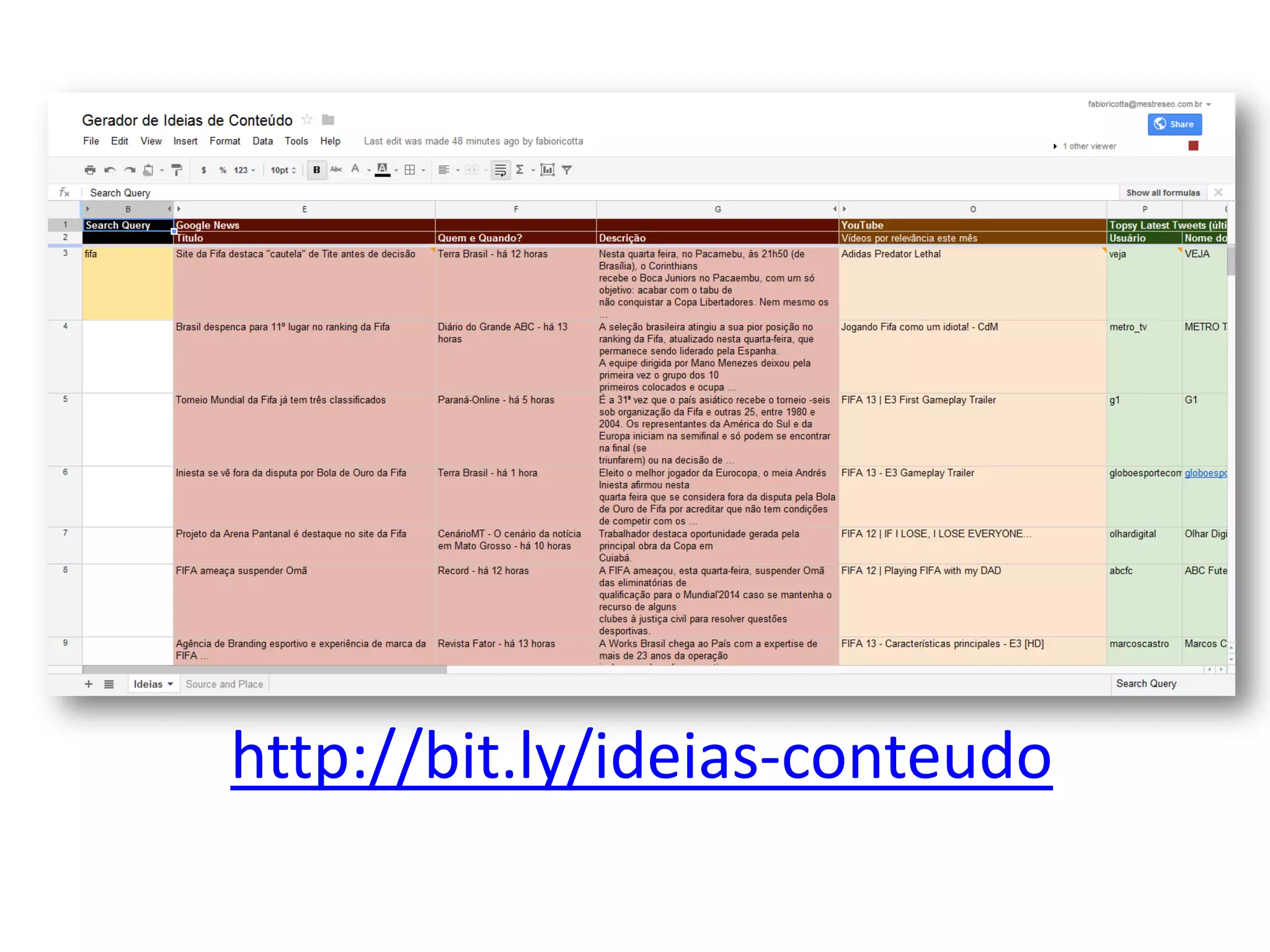Image resolution: width=1270 pixels, height=952 pixels.
Task: Click the funnel Filter icon
Action: click(567, 170)
